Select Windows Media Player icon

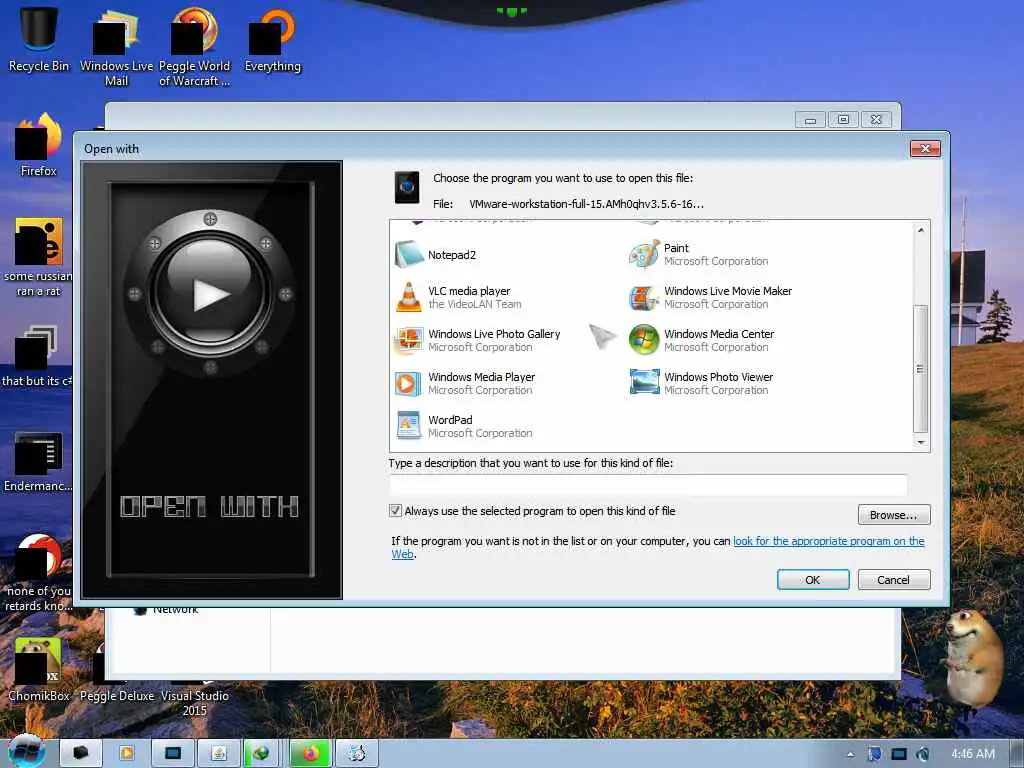click(x=408, y=383)
